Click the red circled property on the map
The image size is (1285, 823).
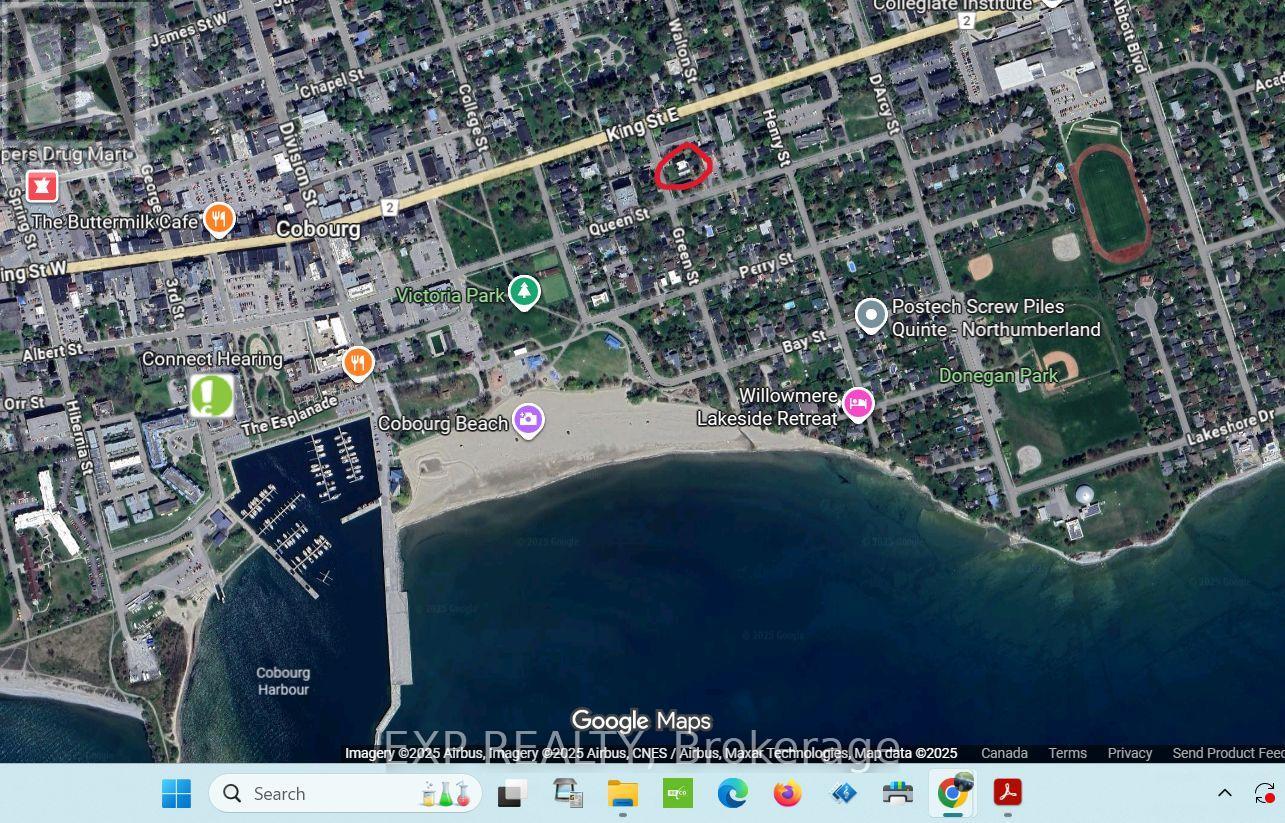click(684, 167)
